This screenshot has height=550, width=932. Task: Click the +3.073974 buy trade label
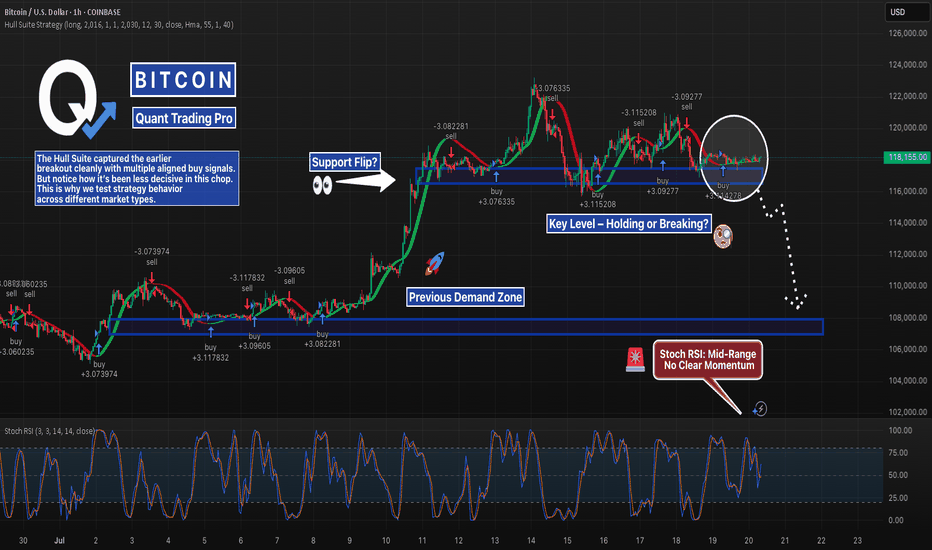tap(99, 369)
